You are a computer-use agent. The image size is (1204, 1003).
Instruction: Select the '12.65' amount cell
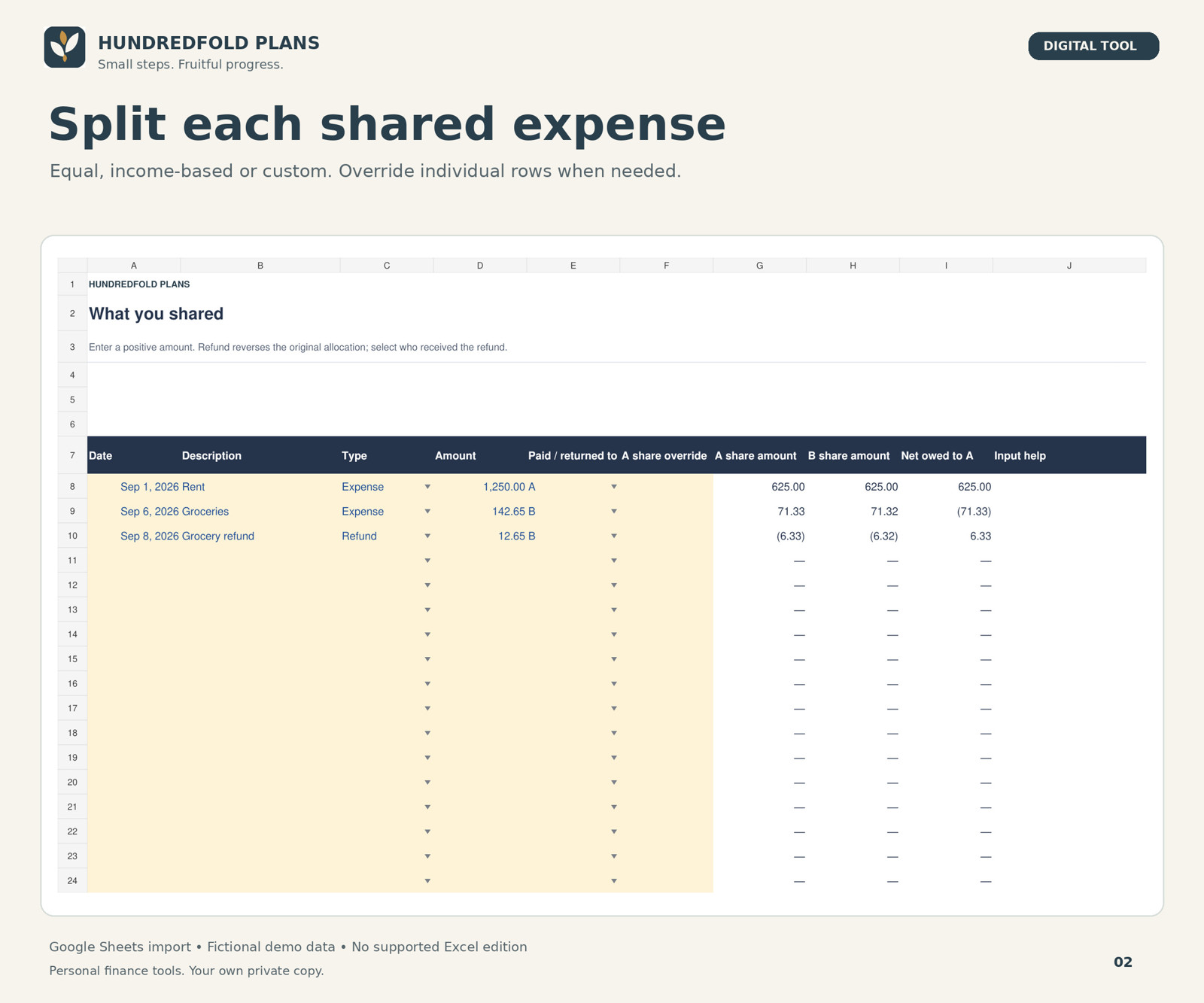coord(480,536)
